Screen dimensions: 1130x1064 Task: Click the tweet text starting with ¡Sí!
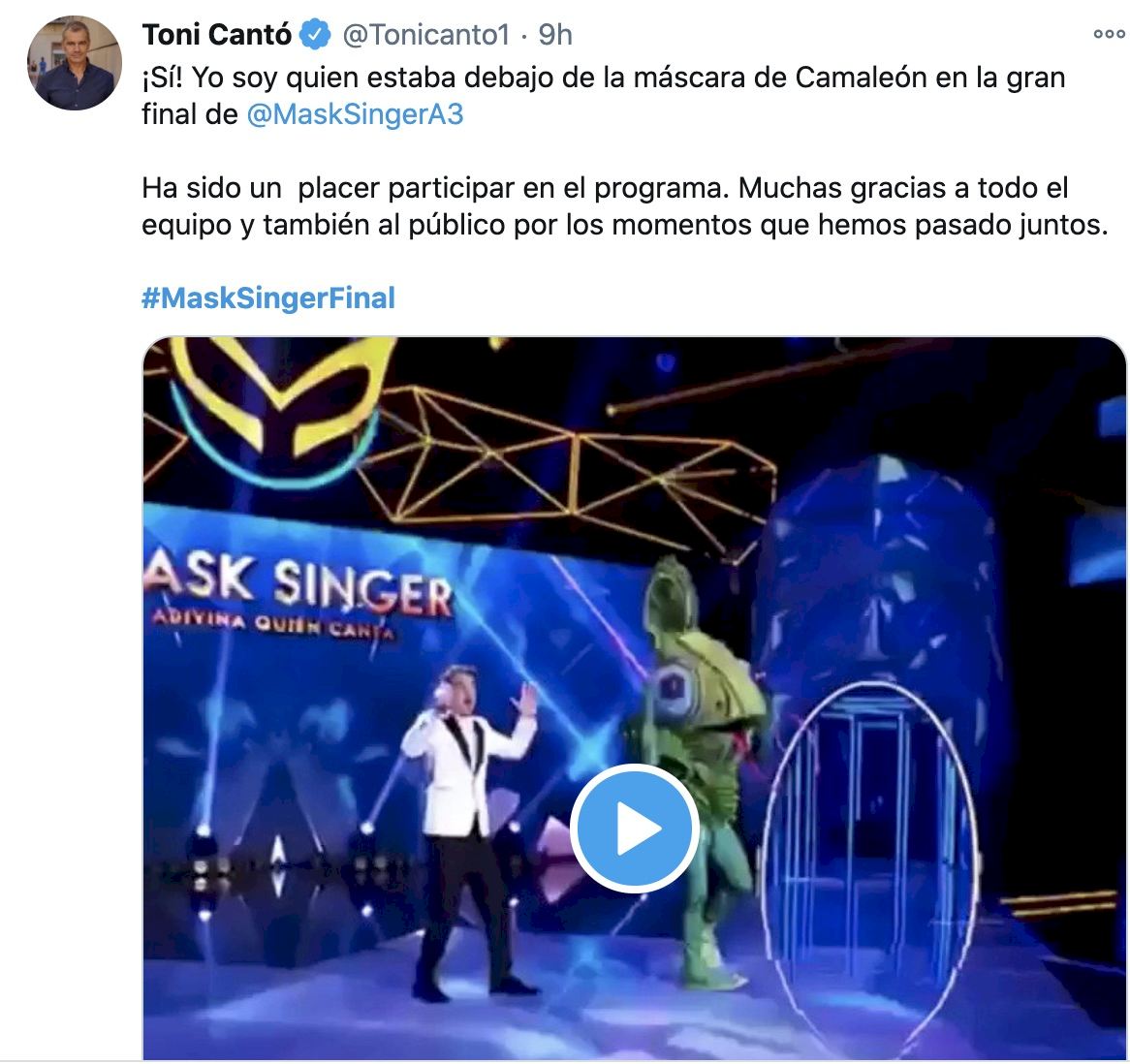[x=603, y=96]
